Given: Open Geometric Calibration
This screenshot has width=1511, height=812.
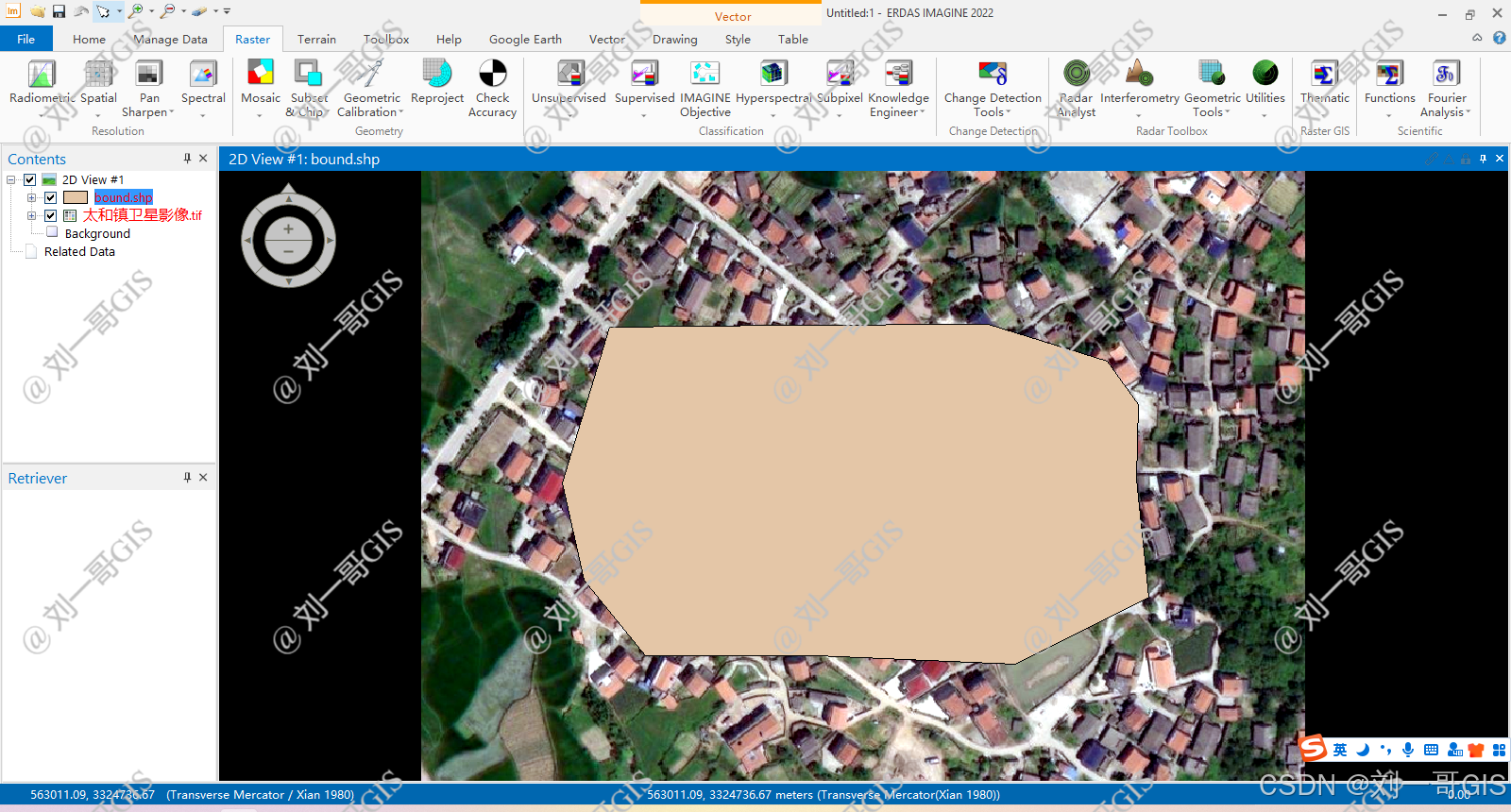Looking at the screenshot, I should pyautogui.click(x=371, y=87).
